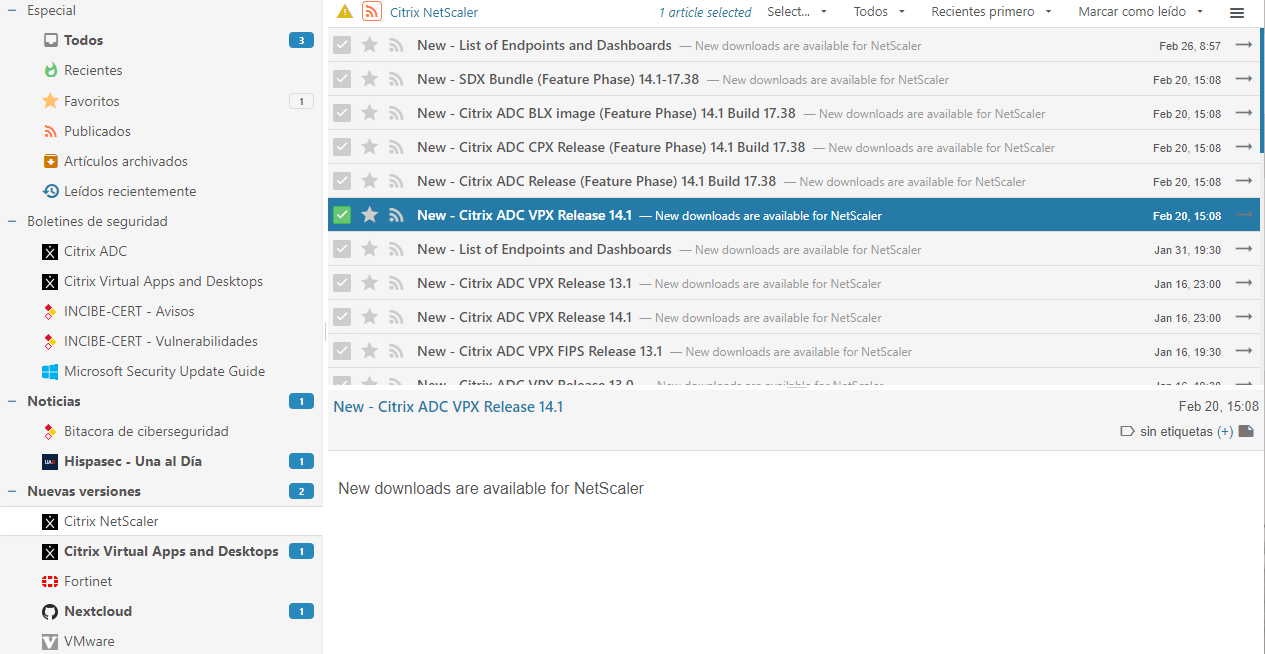
Task: Select the Fortinet feed in sidebar
Action: 88,581
